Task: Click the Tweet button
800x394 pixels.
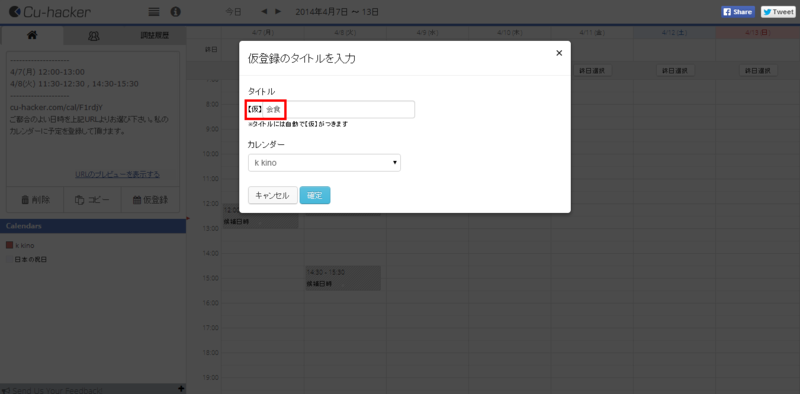Action: 778,12
